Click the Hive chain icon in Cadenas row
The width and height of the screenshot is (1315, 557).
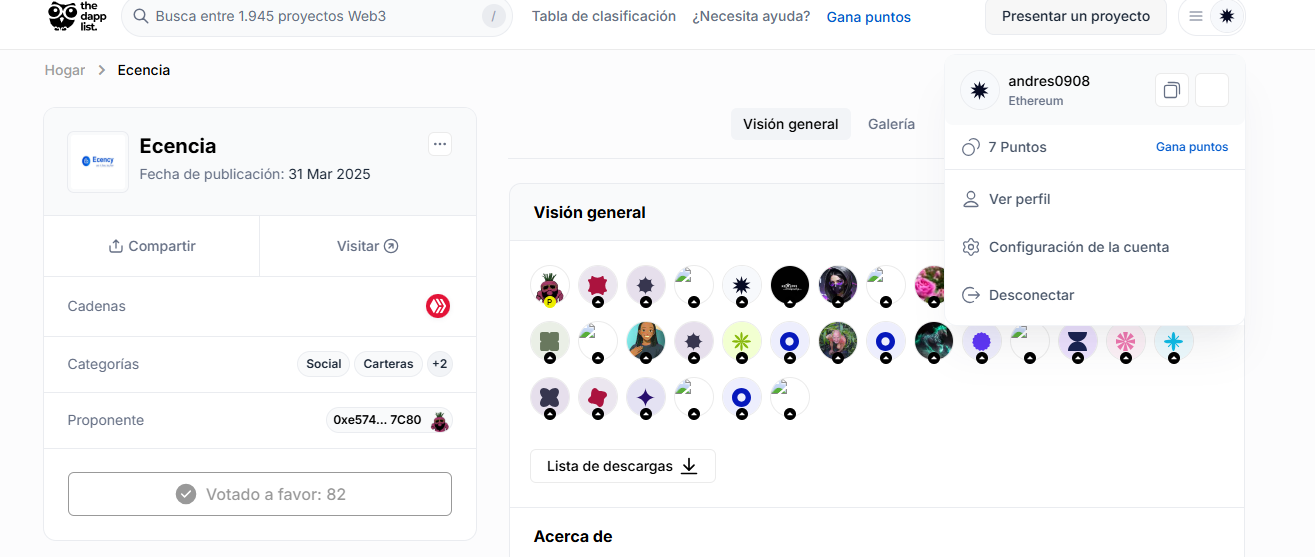point(438,306)
